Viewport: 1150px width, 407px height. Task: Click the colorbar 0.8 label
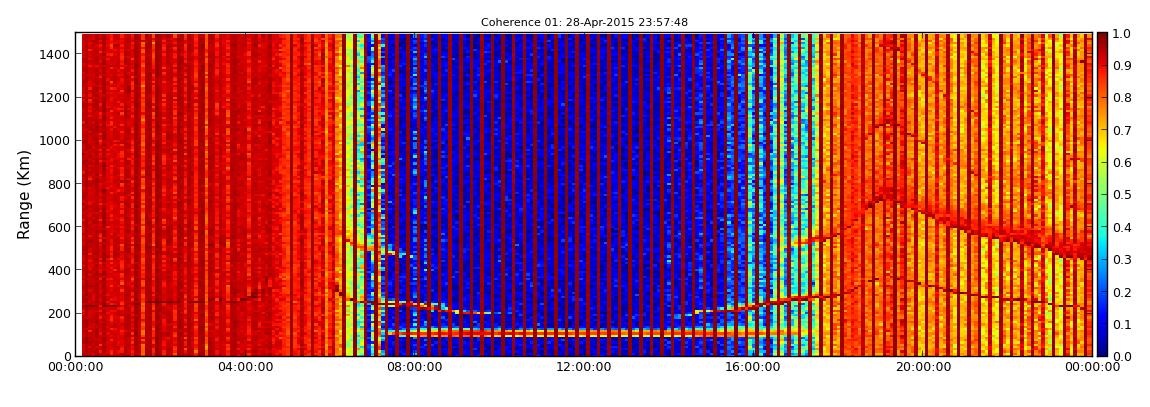coord(1121,98)
